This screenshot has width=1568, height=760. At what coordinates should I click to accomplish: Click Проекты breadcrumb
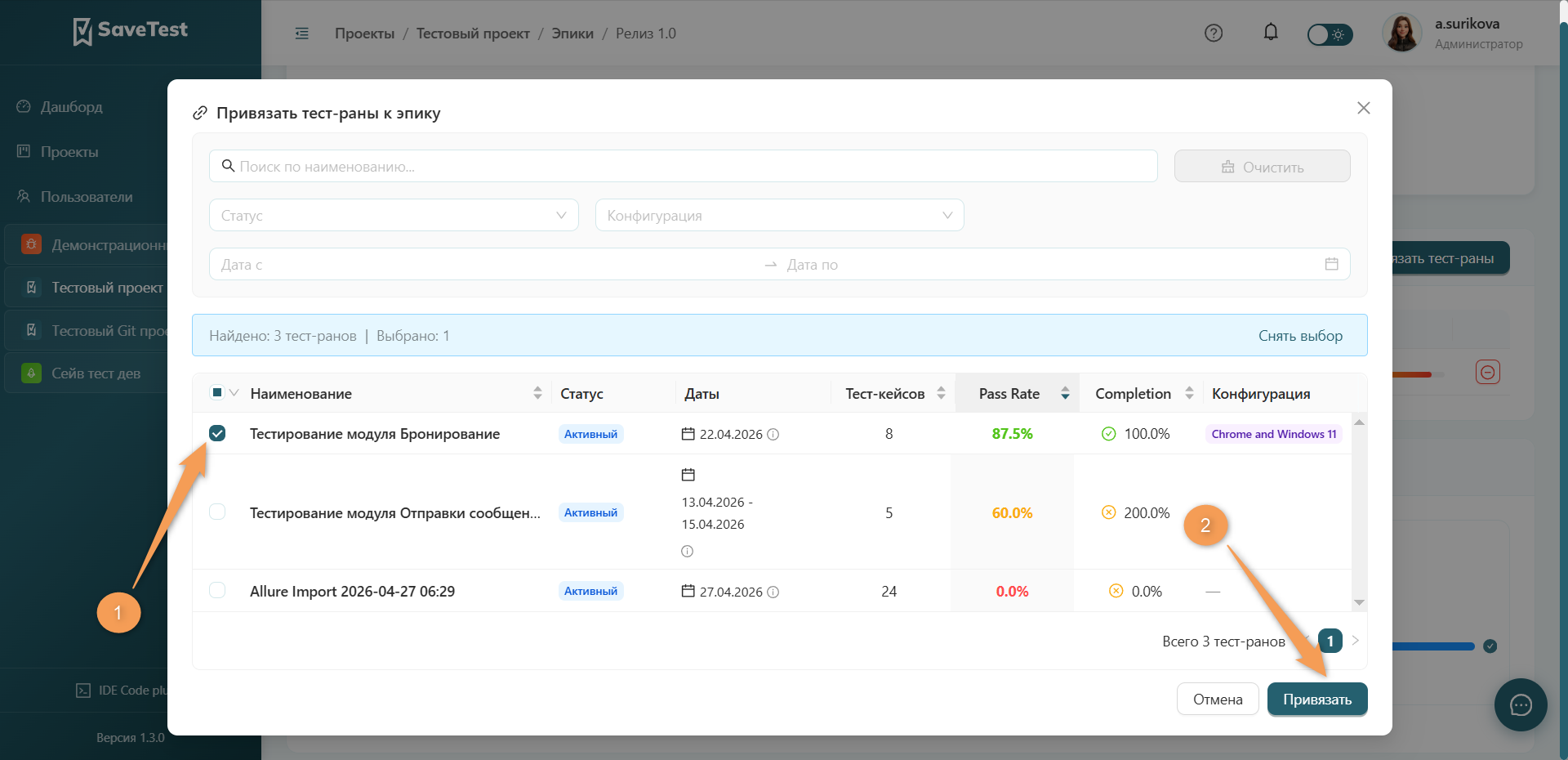(364, 34)
